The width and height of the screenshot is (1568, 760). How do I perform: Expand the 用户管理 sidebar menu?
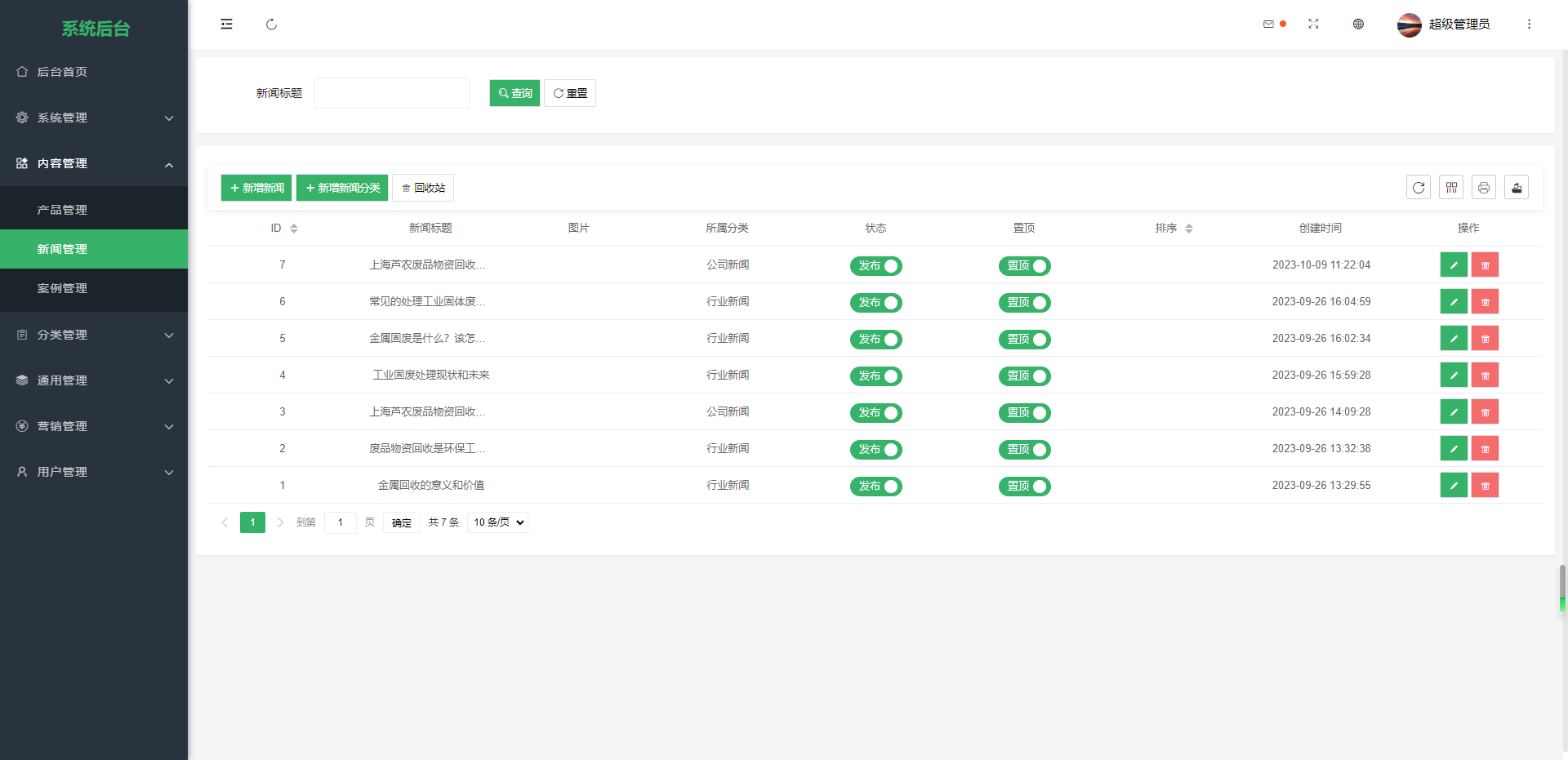[94, 472]
